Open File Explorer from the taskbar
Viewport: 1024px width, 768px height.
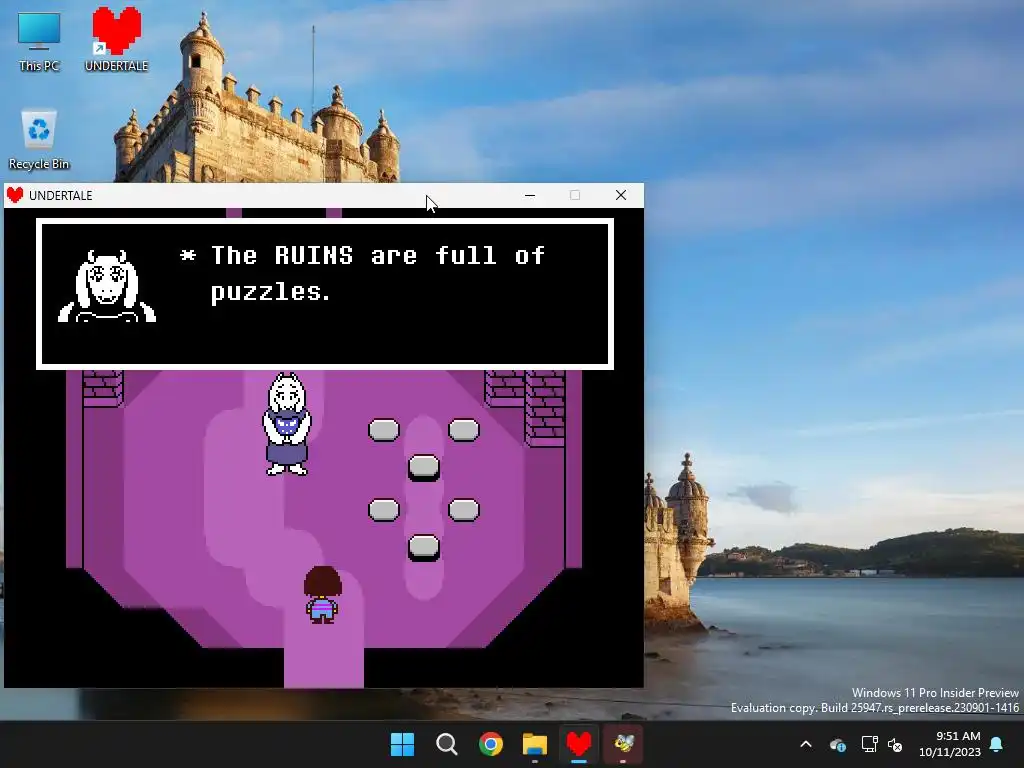click(x=535, y=744)
